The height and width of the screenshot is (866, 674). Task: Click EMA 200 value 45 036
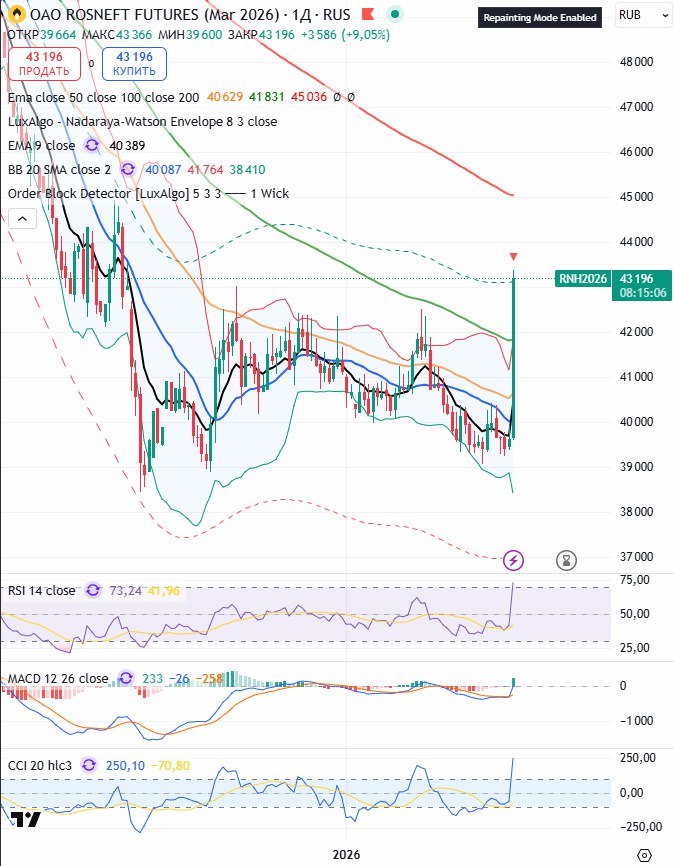309,97
